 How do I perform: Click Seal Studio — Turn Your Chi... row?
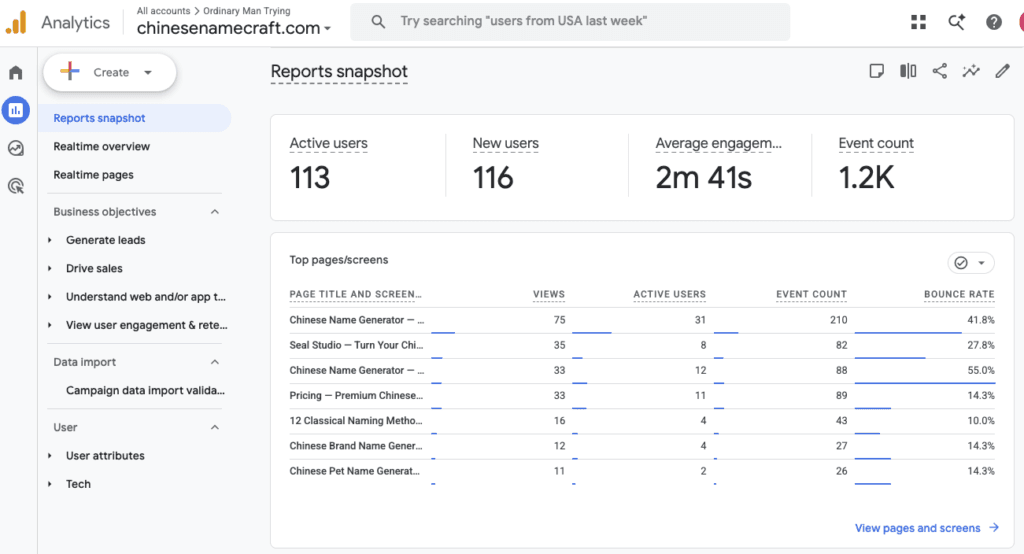tap(642, 346)
